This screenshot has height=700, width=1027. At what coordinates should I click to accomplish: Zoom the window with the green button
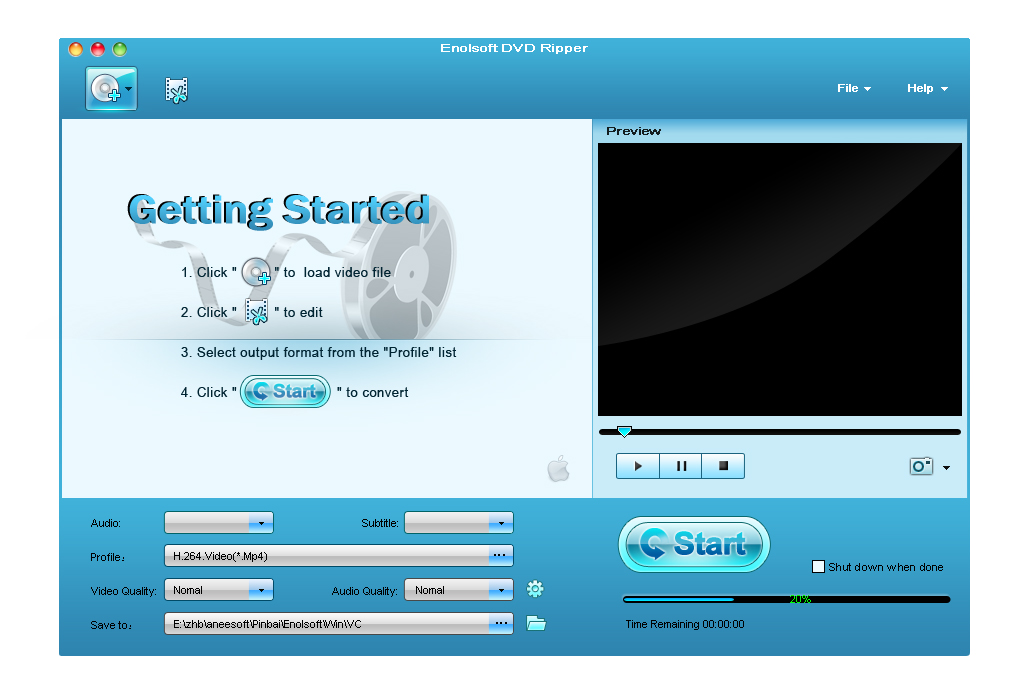click(119, 49)
